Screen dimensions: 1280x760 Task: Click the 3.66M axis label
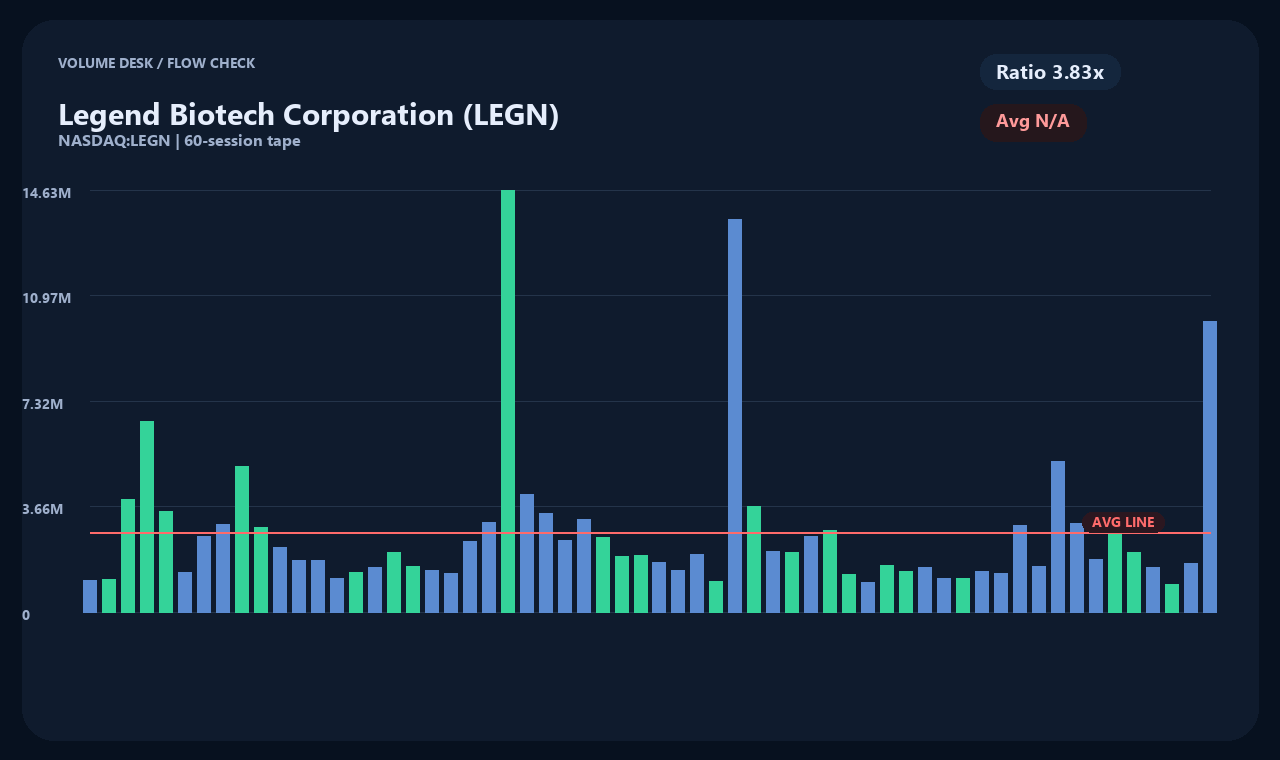[x=43, y=509]
